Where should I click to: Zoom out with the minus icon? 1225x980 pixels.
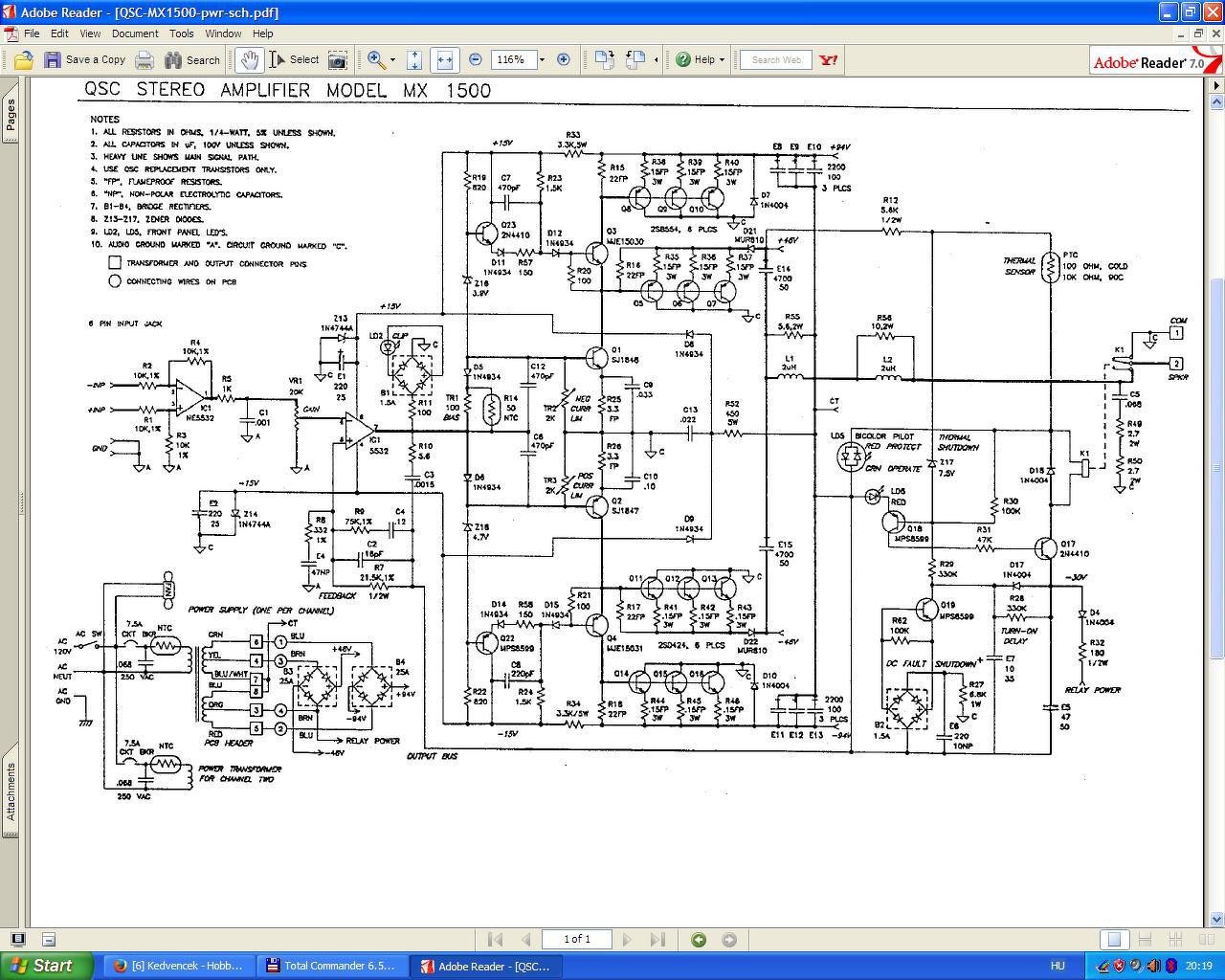476,59
